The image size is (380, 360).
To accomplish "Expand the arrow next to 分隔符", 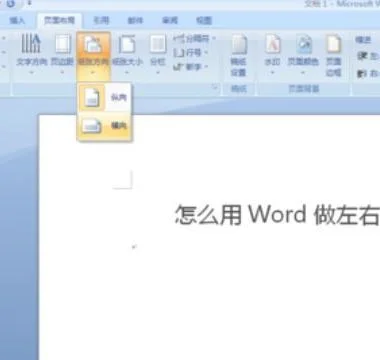I will coord(213,39).
